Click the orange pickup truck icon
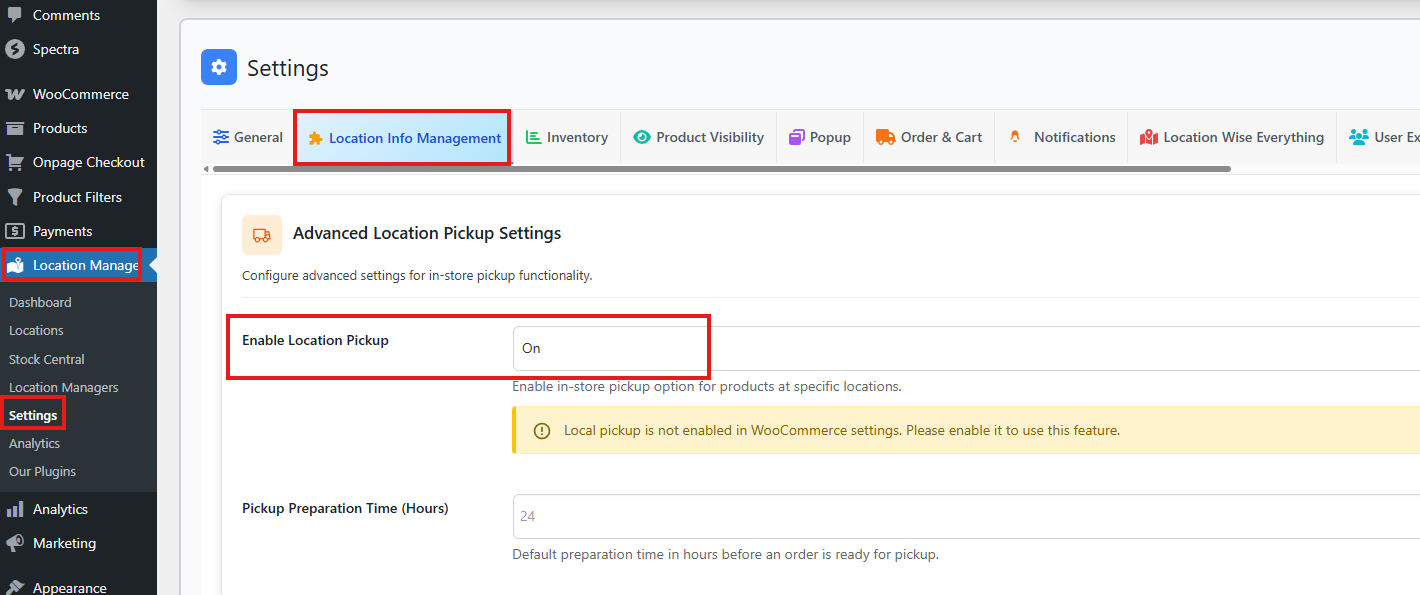Screen dimensions: 1420x595 click(x=262, y=235)
